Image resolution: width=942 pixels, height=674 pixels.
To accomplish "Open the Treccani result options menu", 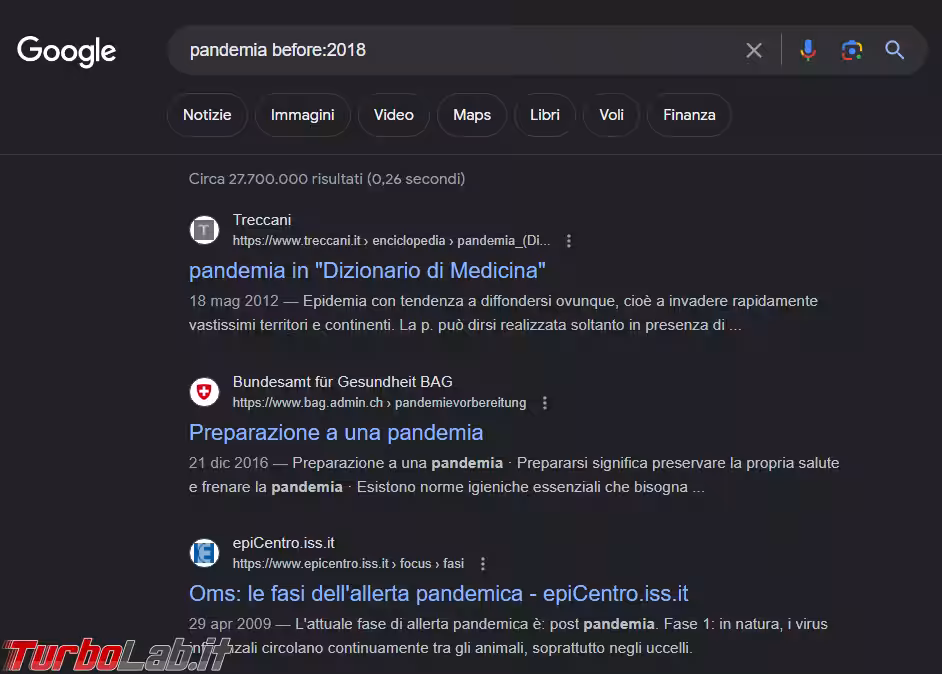I will [569, 241].
